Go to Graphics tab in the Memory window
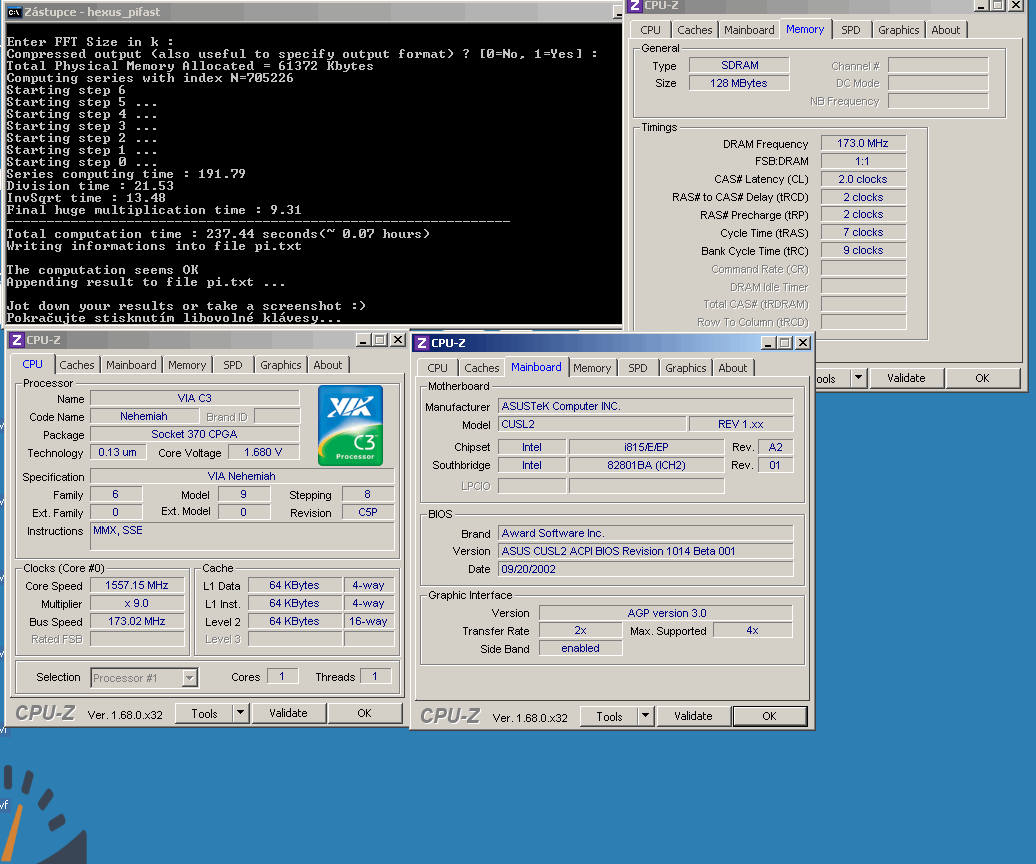Image resolution: width=1036 pixels, height=864 pixels. point(899,30)
